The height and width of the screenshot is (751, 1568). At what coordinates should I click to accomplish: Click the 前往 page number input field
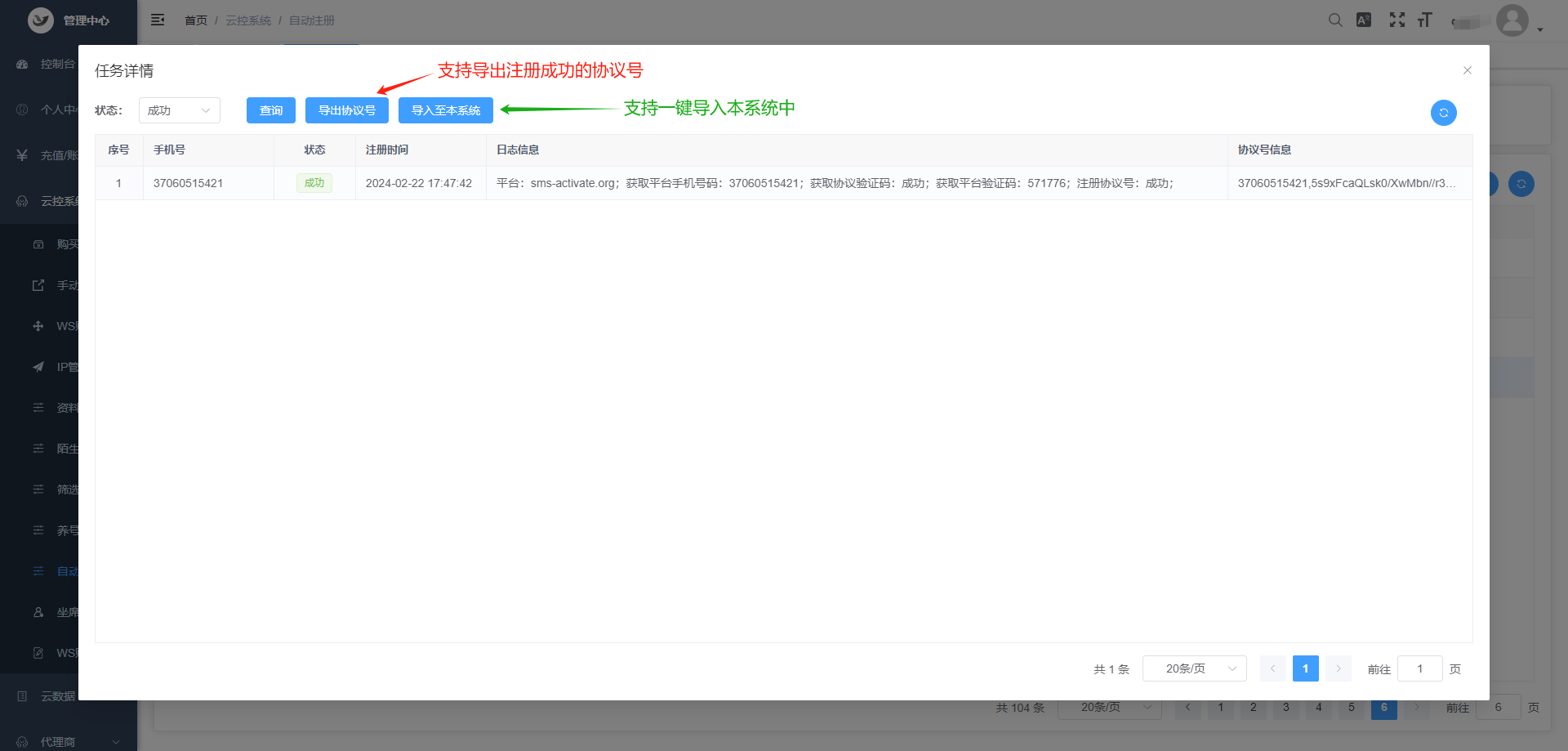[x=1419, y=668]
